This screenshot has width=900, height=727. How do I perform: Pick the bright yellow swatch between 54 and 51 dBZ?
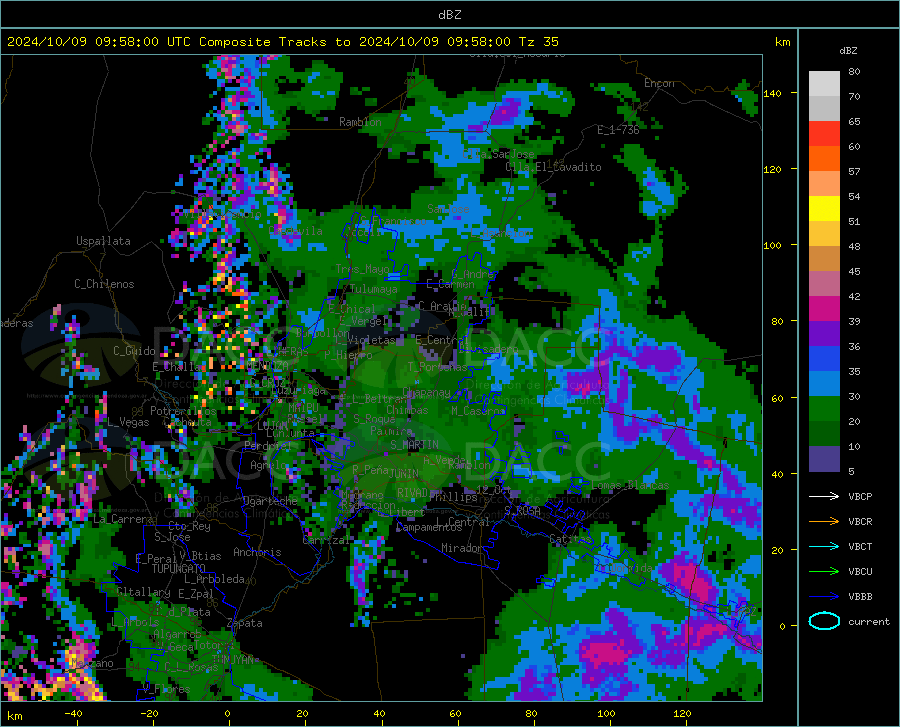(x=824, y=209)
